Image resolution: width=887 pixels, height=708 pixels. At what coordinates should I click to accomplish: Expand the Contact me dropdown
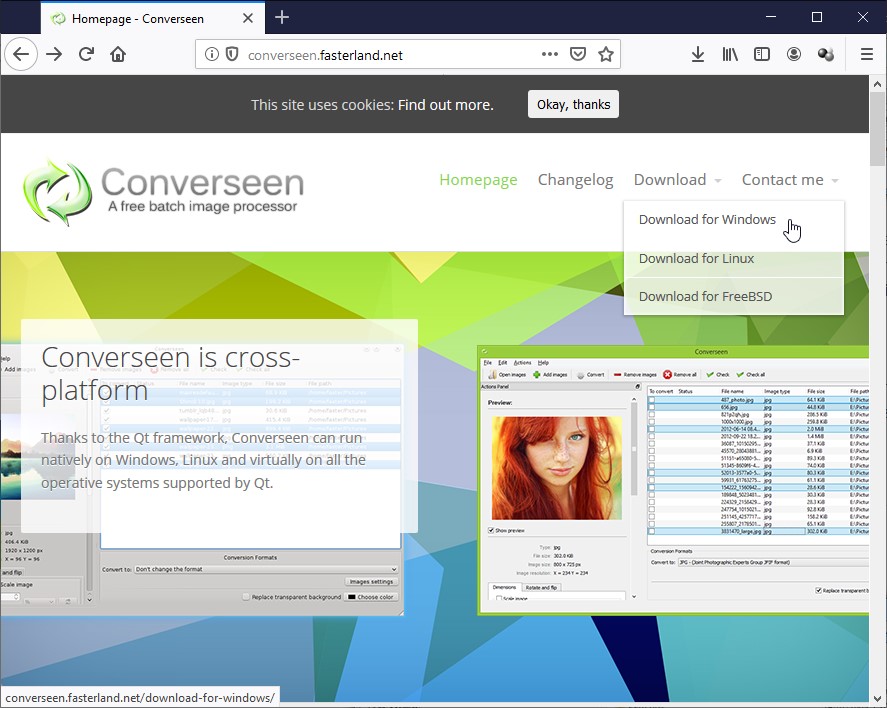(x=789, y=180)
